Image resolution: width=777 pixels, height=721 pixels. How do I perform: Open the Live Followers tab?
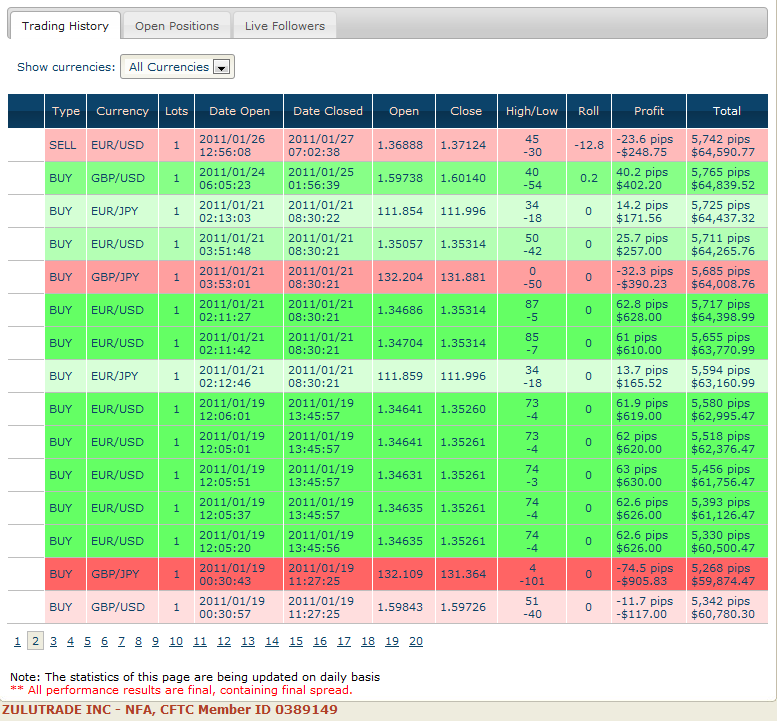coord(285,26)
